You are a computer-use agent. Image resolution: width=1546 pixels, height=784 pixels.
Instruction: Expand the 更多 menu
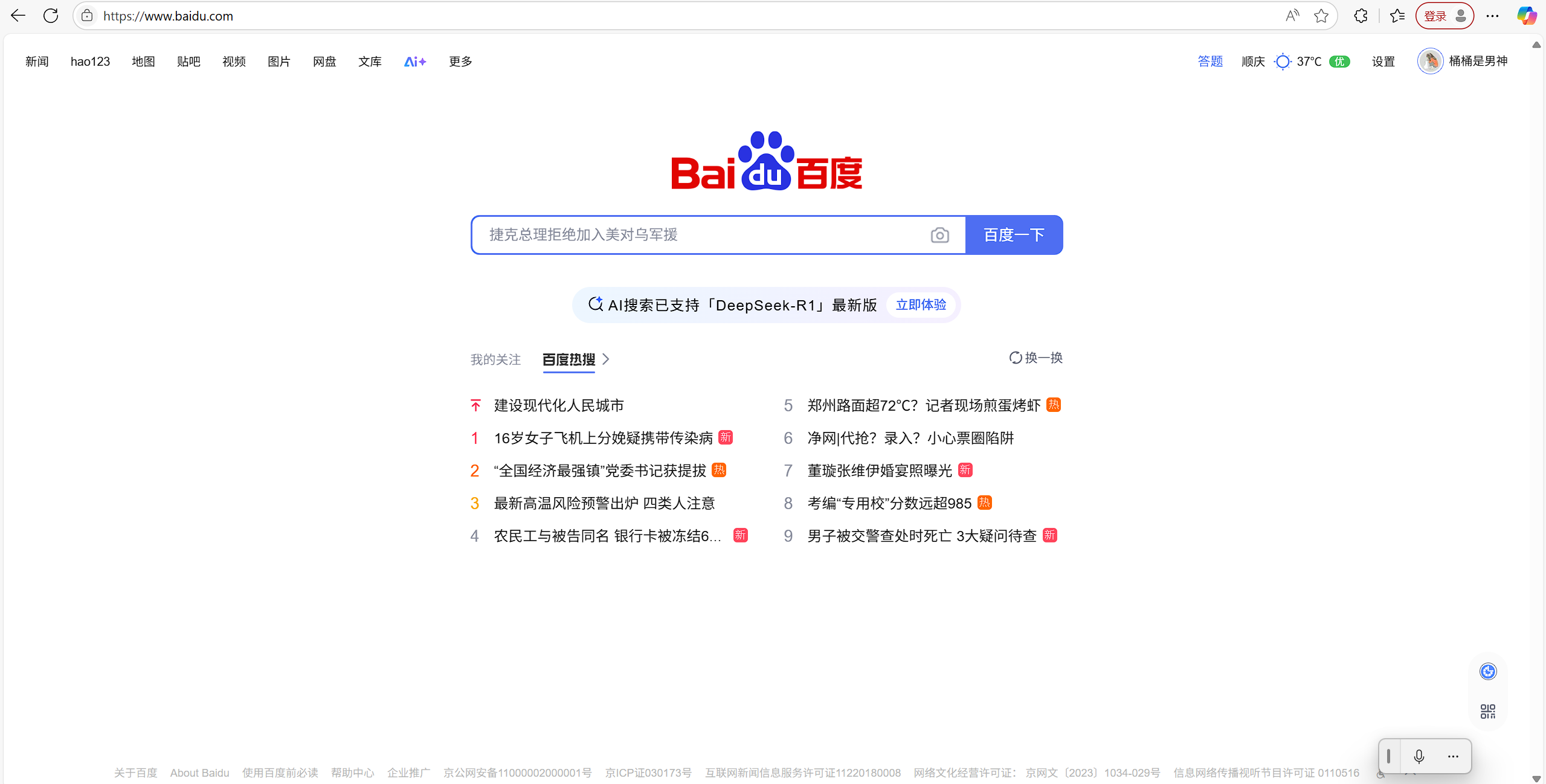coord(460,62)
